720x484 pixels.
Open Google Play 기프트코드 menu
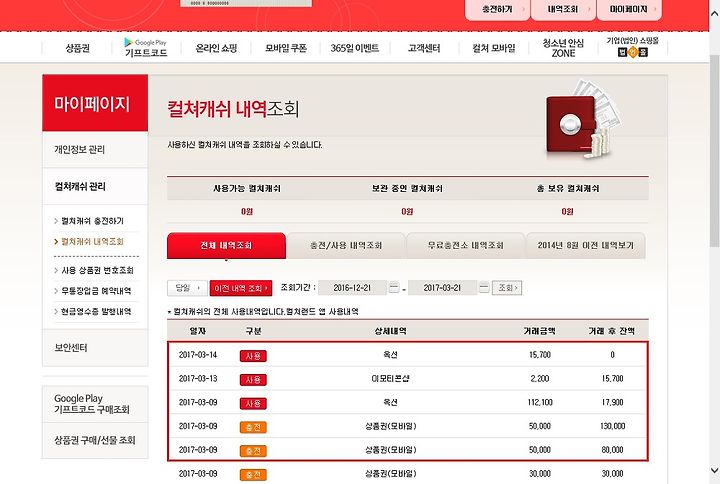pyautogui.click(x=146, y=48)
